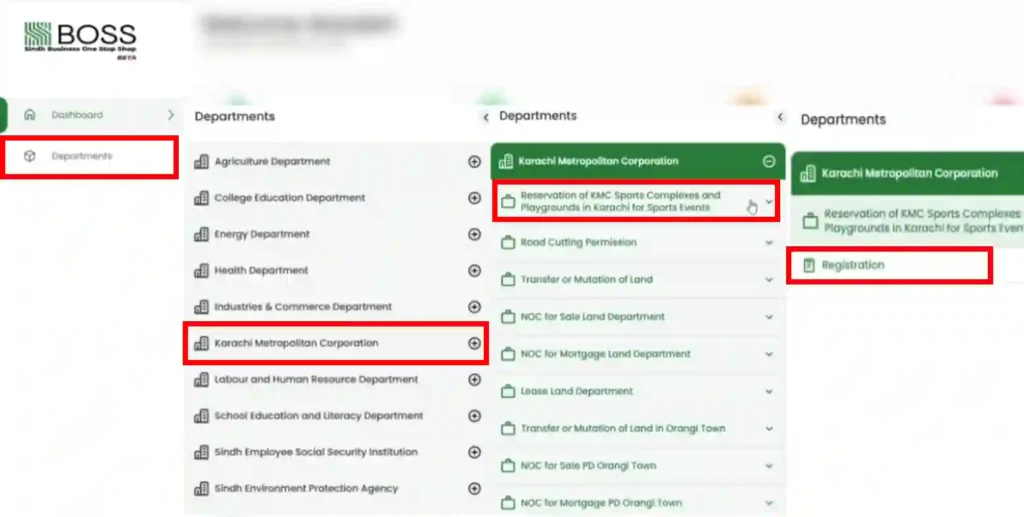Click the Departments cube icon in sidebar

tap(29, 156)
